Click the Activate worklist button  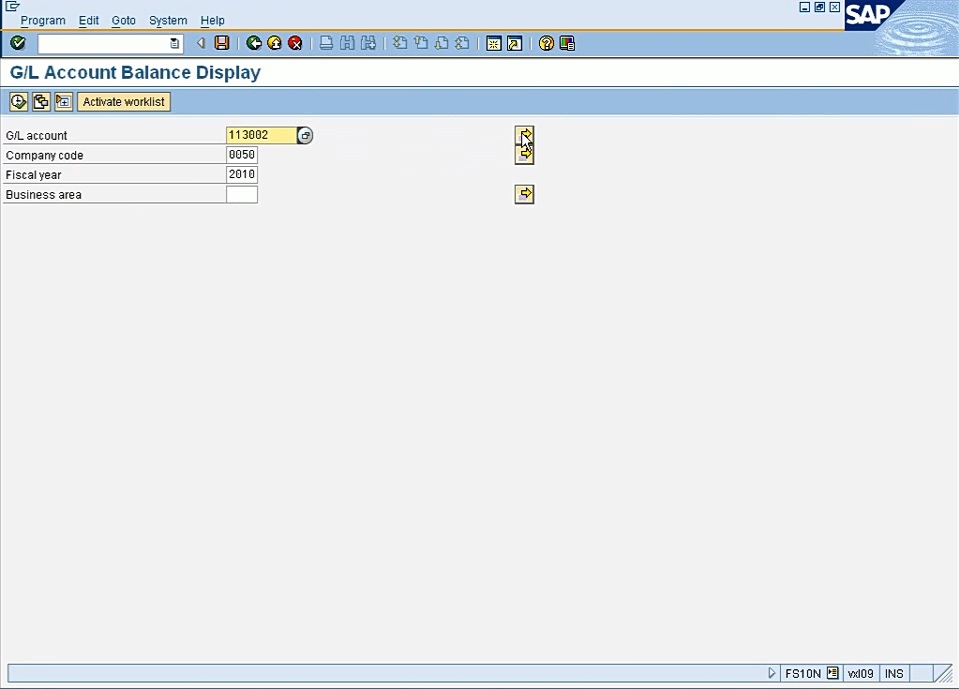(124, 101)
